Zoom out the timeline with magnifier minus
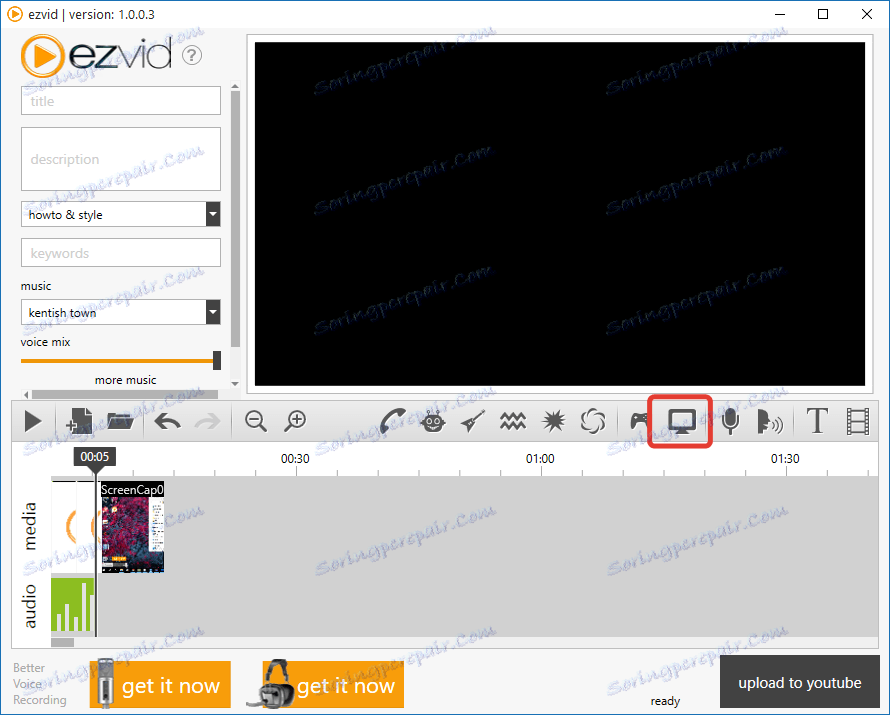 pos(255,422)
